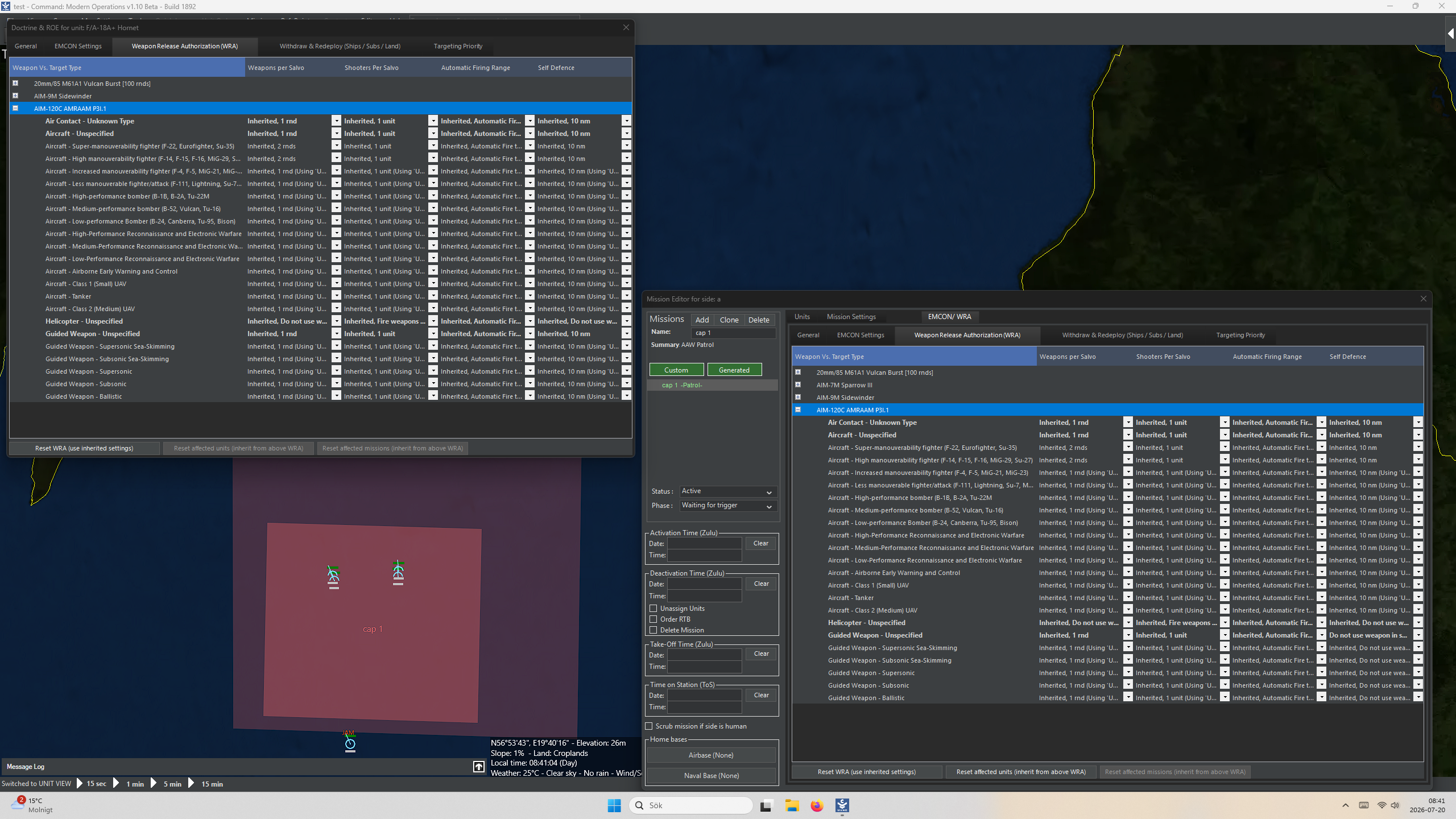Click the message log pop-out arrow icon

coord(479,767)
